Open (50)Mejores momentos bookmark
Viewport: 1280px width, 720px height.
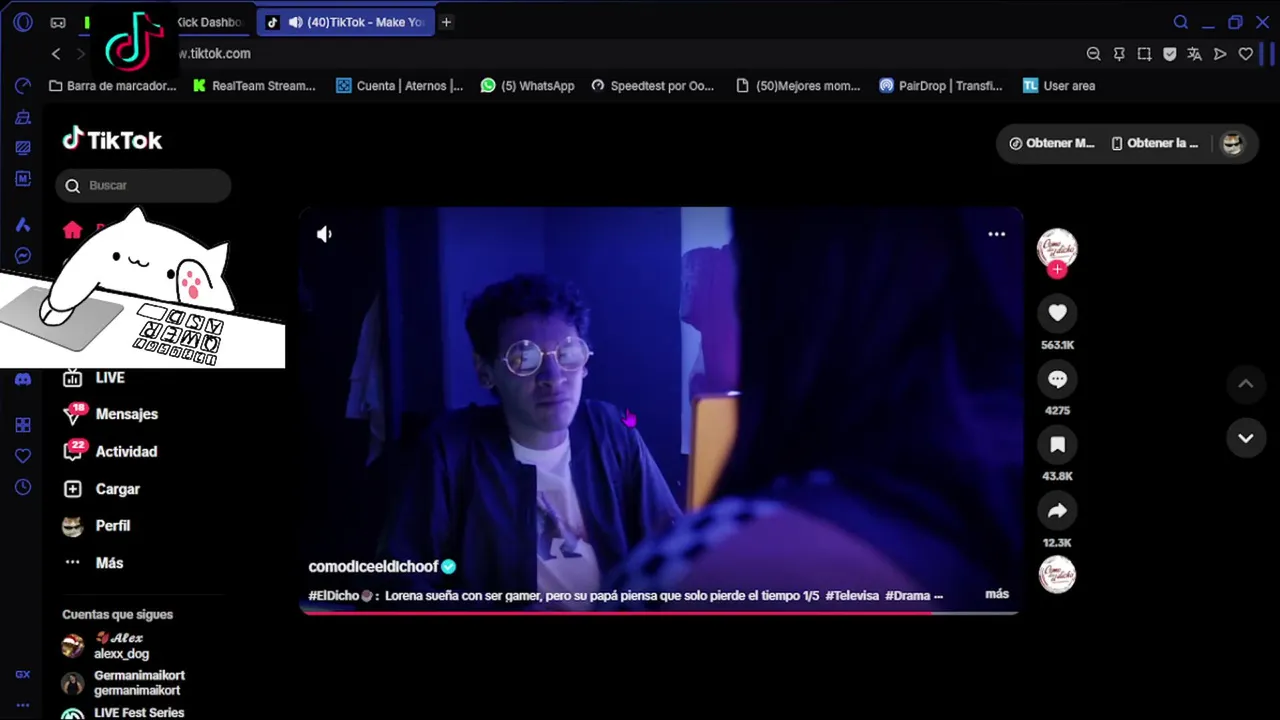pos(798,86)
